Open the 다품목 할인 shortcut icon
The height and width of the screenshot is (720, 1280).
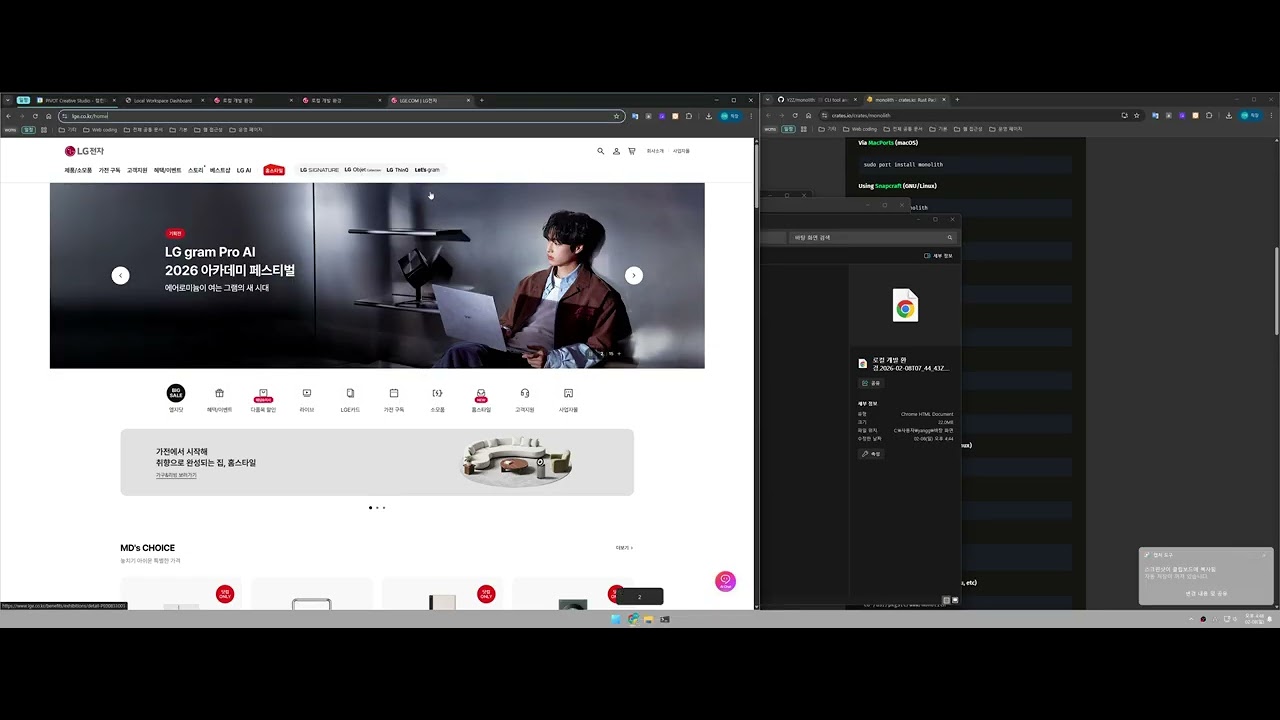[263, 393]
